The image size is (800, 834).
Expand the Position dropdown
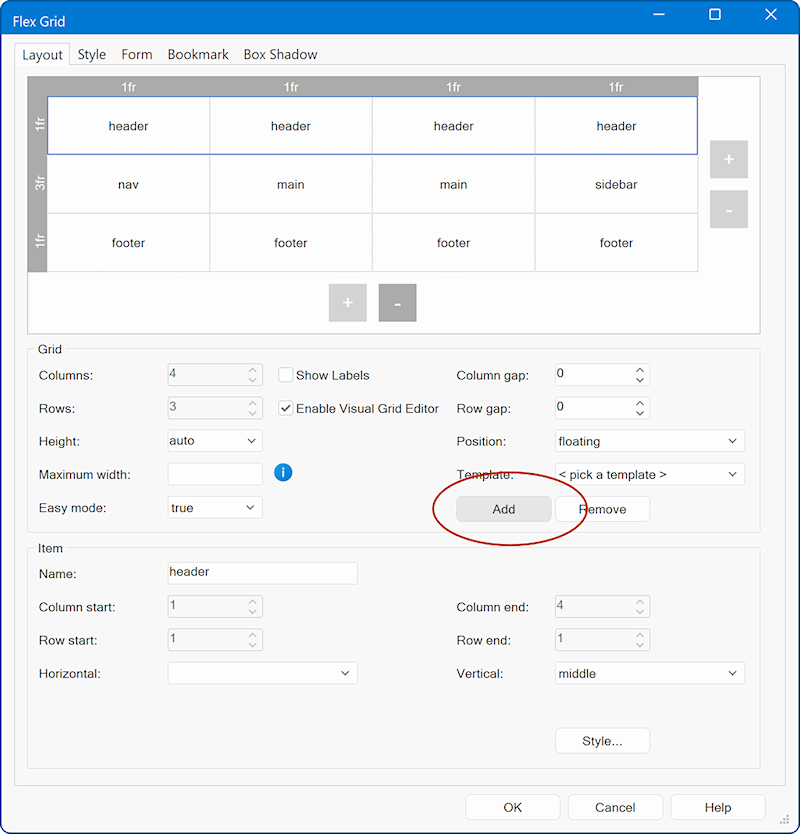649,441
